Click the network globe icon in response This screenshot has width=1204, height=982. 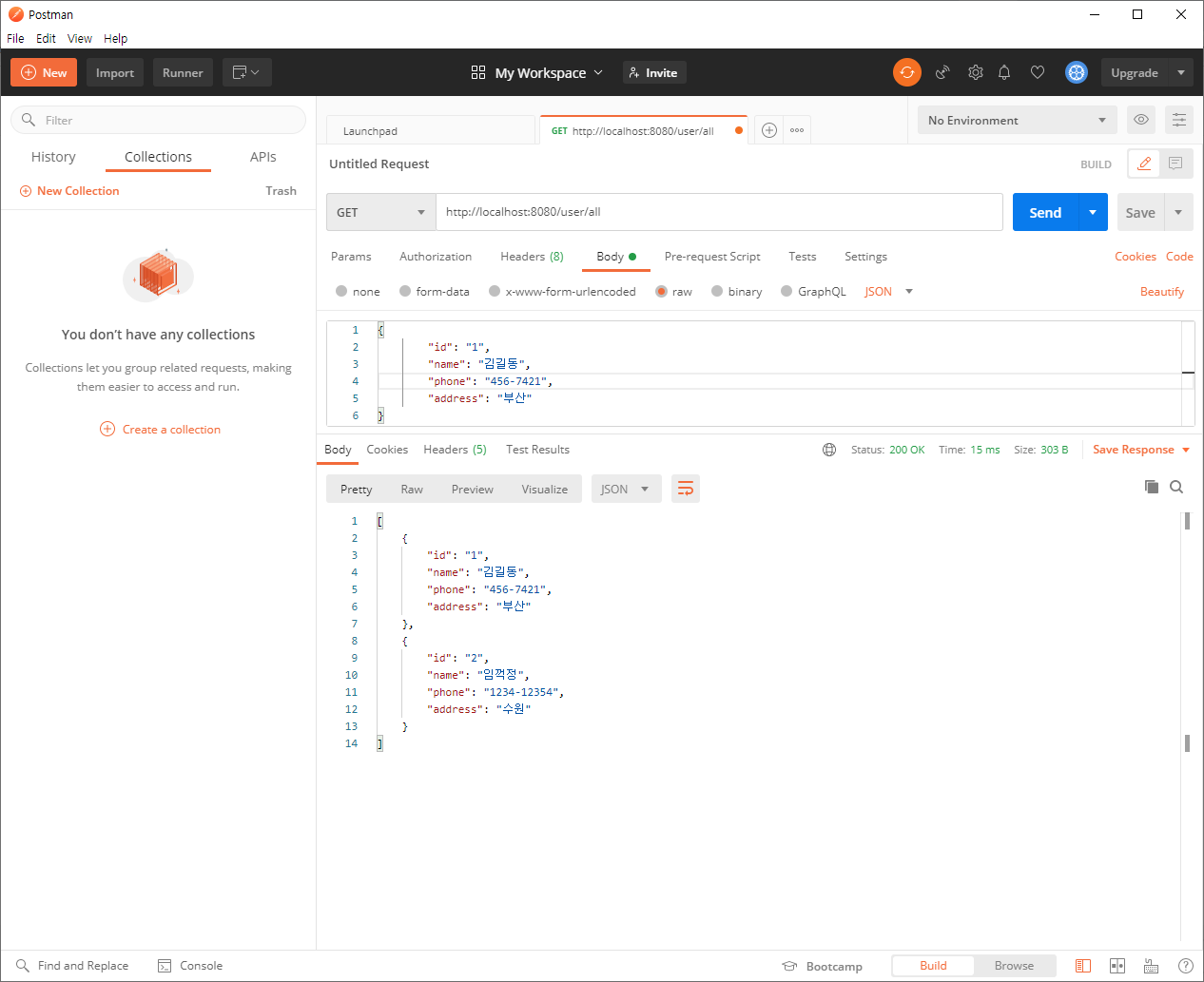pyautogui.click(x=829, y=450)
